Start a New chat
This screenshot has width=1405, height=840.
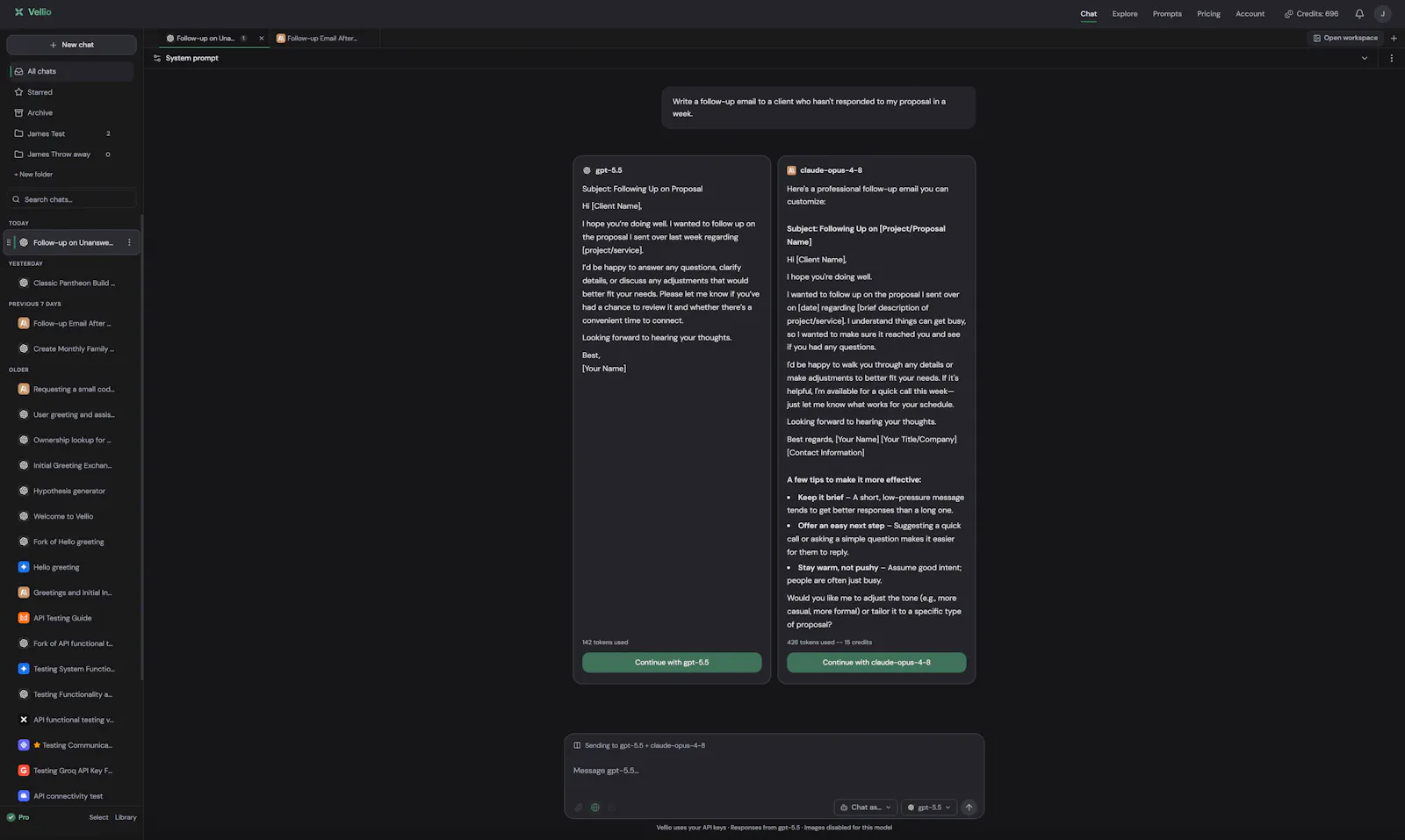pyautogui.click(x=71, y=45)
